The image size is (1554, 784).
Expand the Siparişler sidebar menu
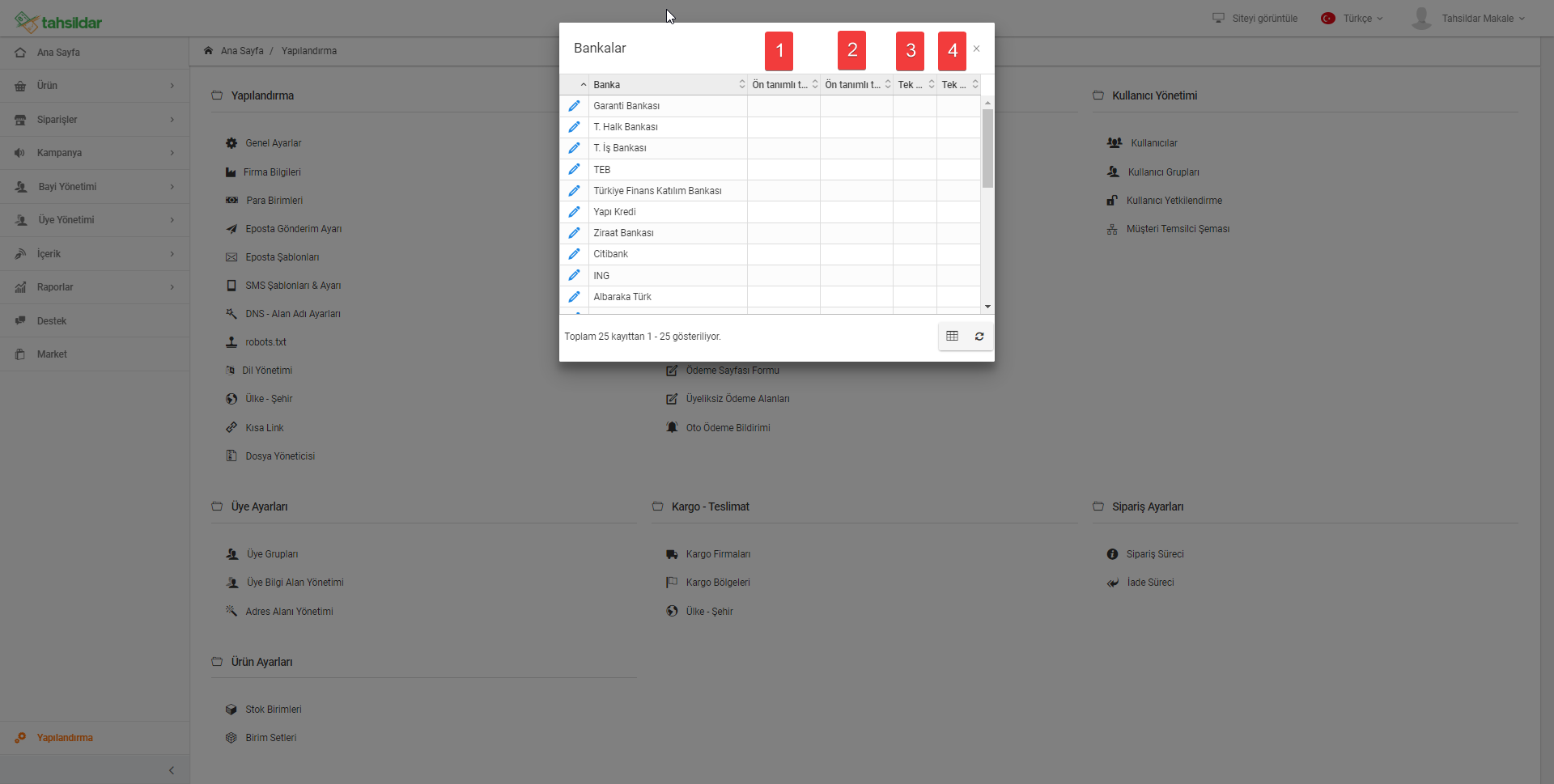tap(95, 120)
